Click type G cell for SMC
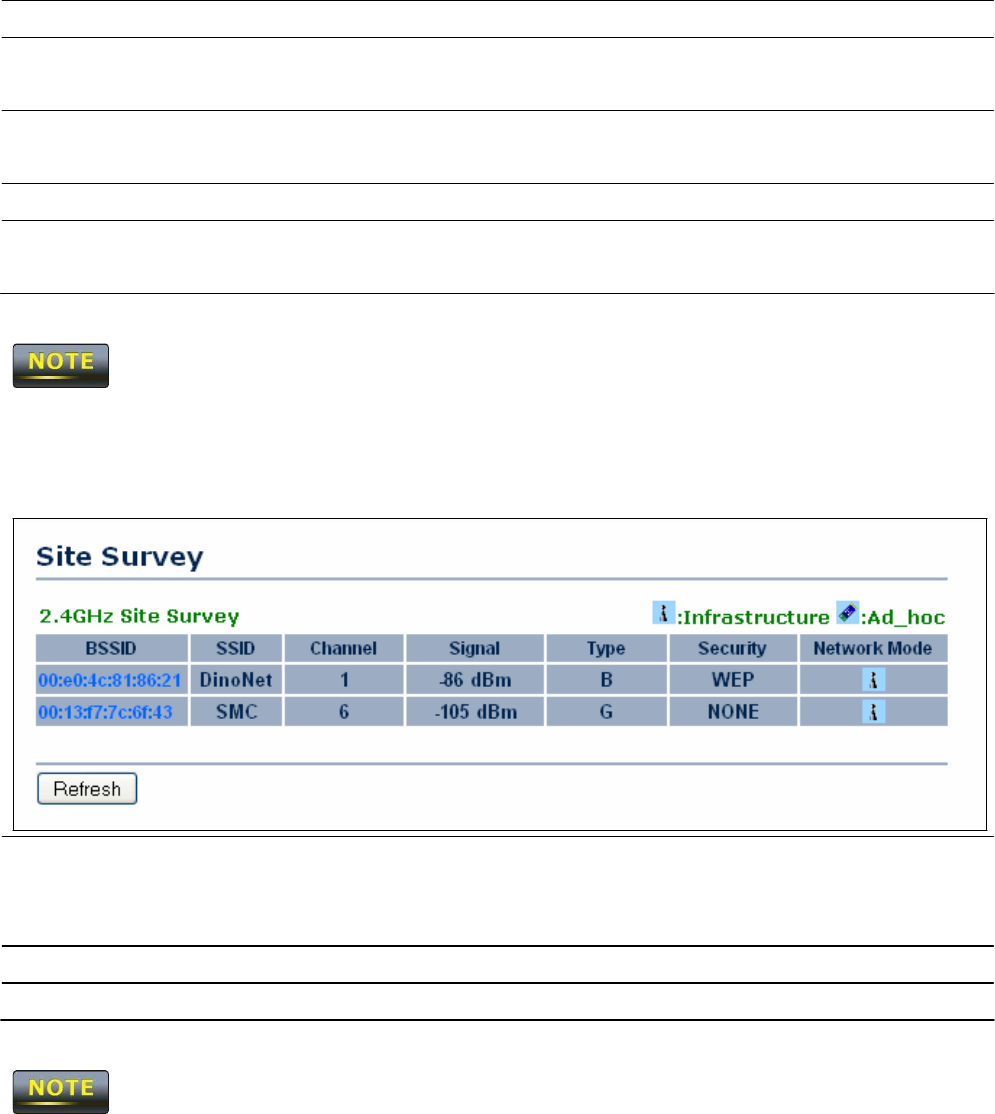The width and height of the screenshot is (995, 1114). pyautogui.click(x=606, y=712)
